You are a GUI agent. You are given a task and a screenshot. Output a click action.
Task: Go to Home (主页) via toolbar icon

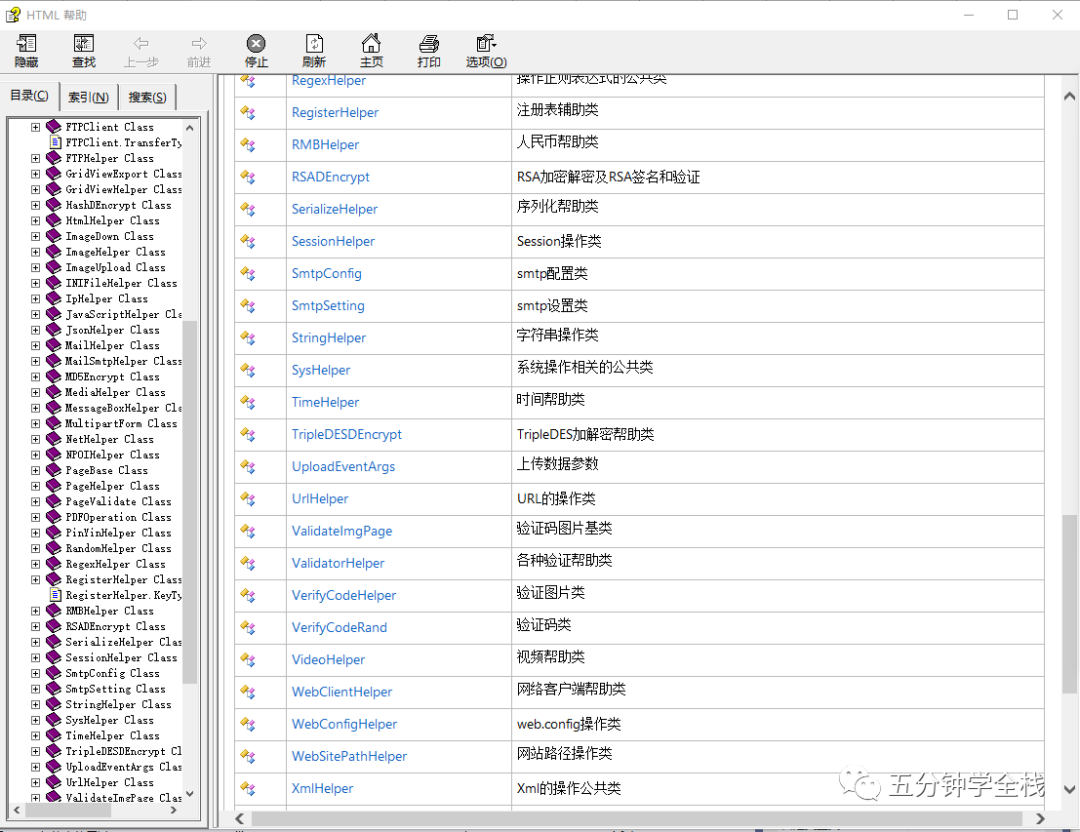click(x=371, y=51)
